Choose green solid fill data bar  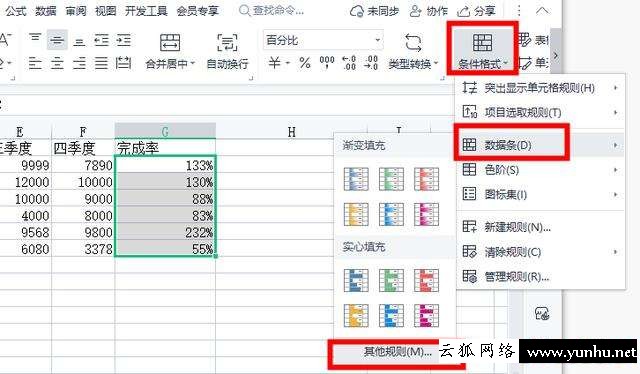pyautogui.click(x=391, y=280)
